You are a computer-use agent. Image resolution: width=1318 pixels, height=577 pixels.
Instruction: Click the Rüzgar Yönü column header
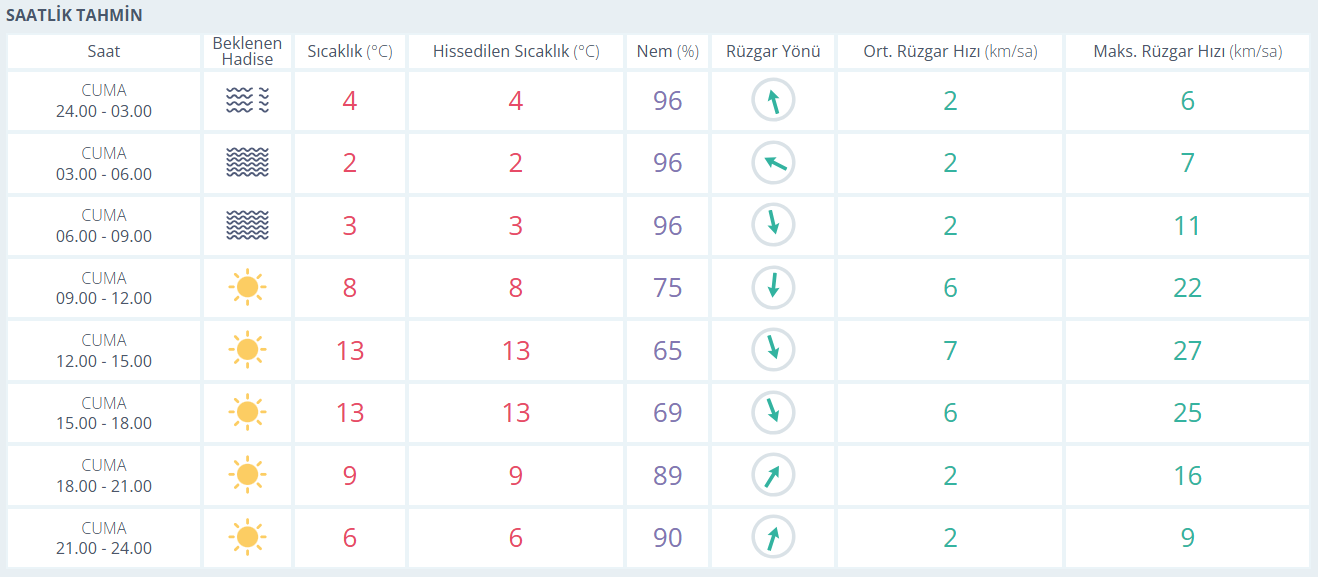click(x=773, y=52)
